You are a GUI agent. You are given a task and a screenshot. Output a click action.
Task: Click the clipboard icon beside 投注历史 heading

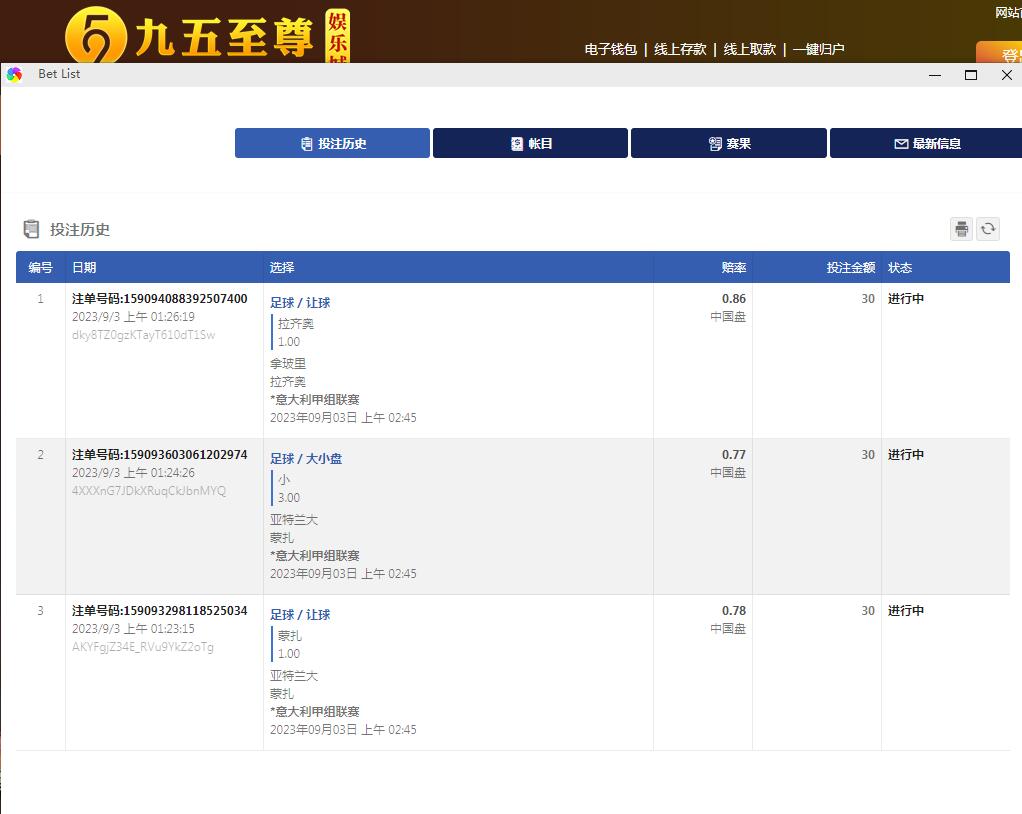pyautogui.click(x=32, y=230)
